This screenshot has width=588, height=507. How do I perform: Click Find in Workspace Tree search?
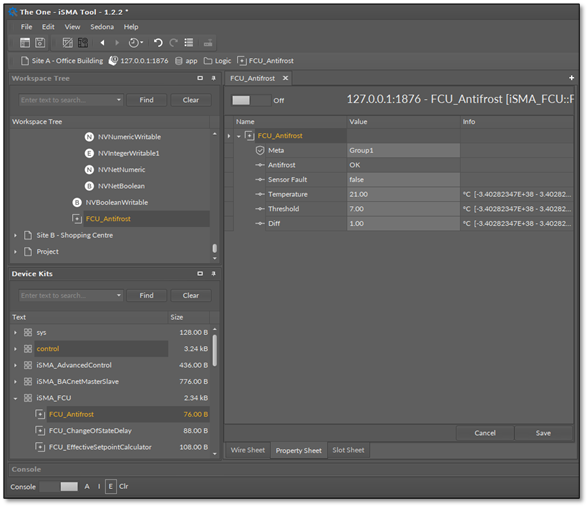(x=147, y=100)
